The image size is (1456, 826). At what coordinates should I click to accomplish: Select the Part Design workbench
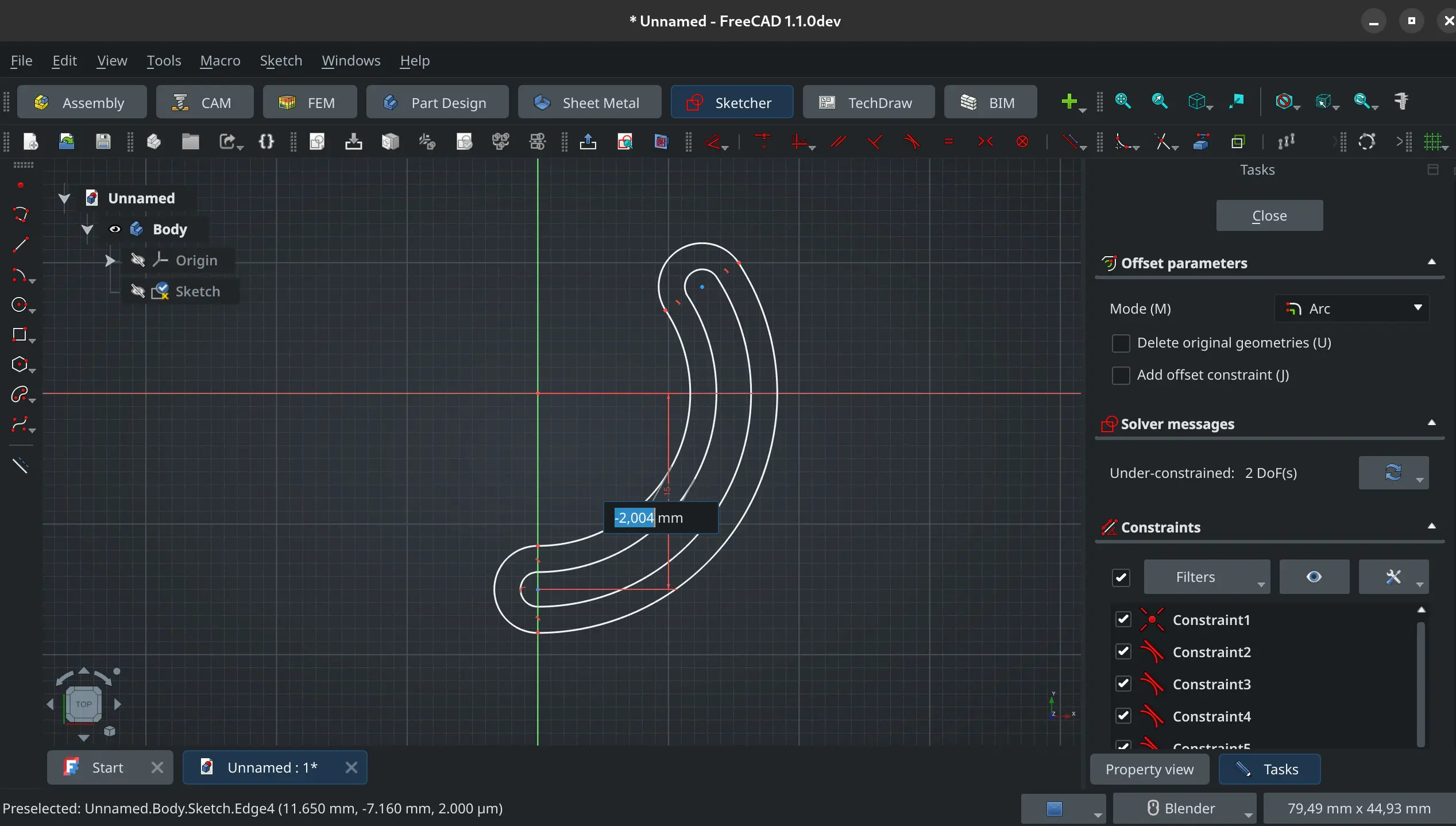tap(448, 101)
